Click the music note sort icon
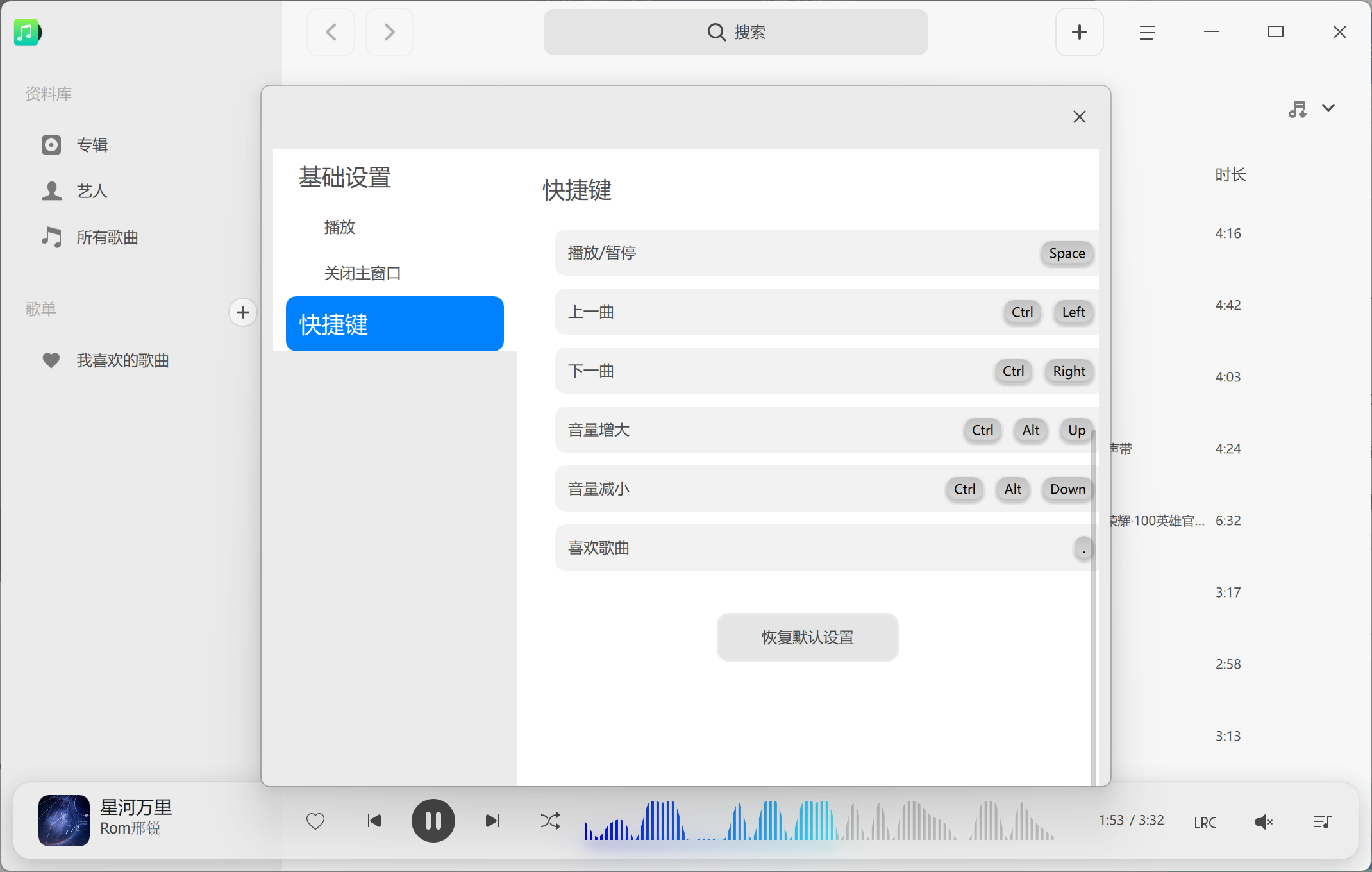1372x872 pixels. coord(1298,110)
